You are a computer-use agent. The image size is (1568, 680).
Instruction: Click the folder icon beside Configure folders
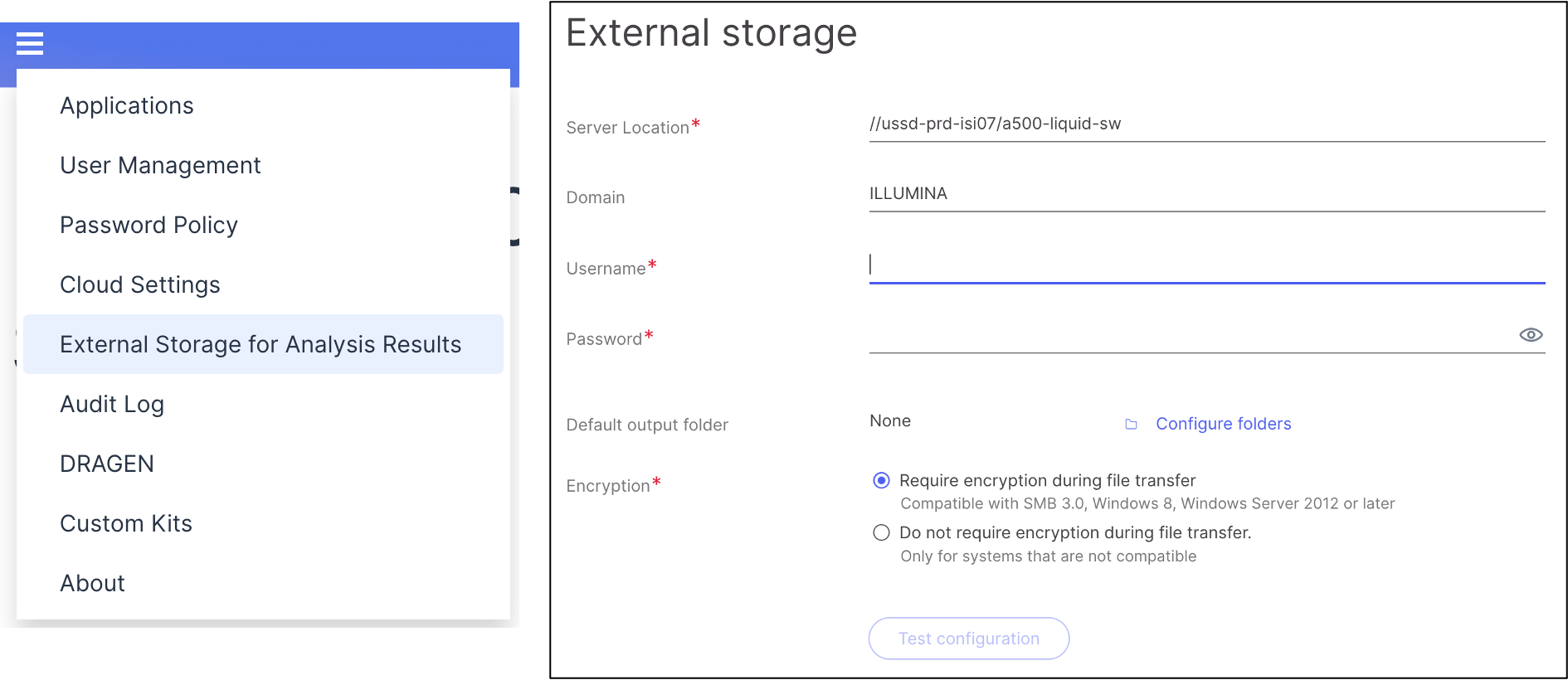click(1131, 425)
